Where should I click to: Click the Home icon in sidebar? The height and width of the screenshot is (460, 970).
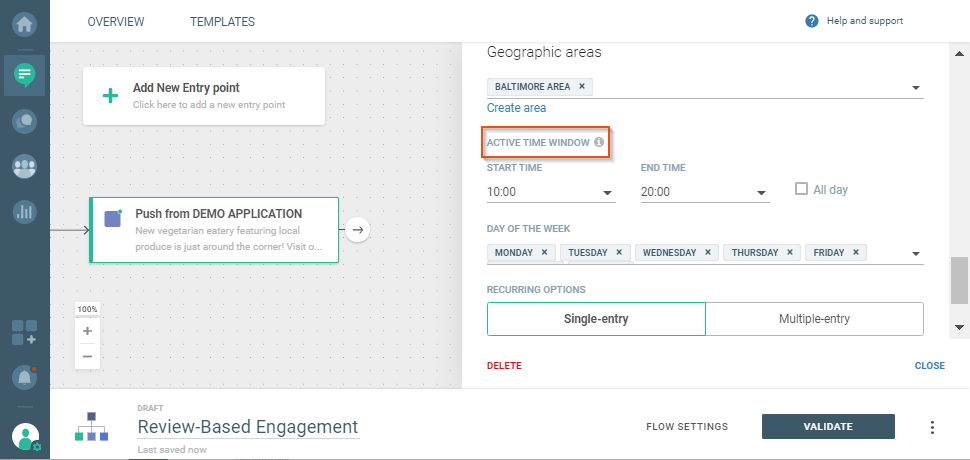pos(24,21)
